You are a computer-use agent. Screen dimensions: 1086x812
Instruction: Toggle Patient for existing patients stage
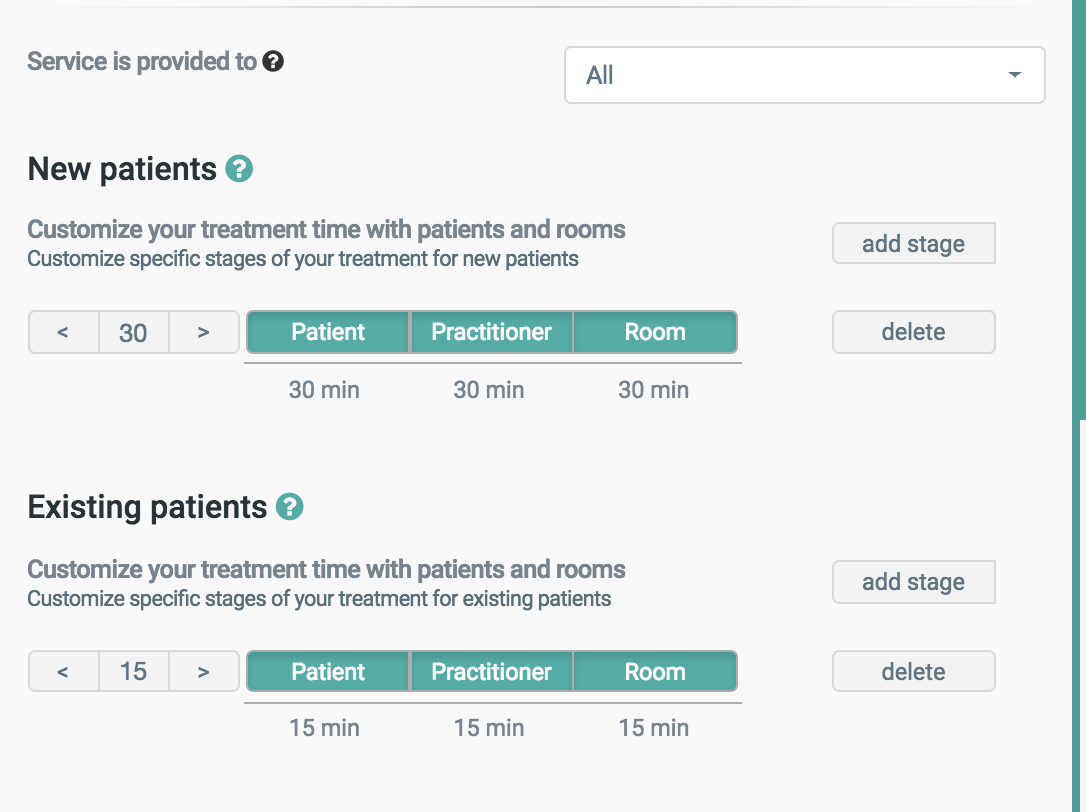coord(328,672)
